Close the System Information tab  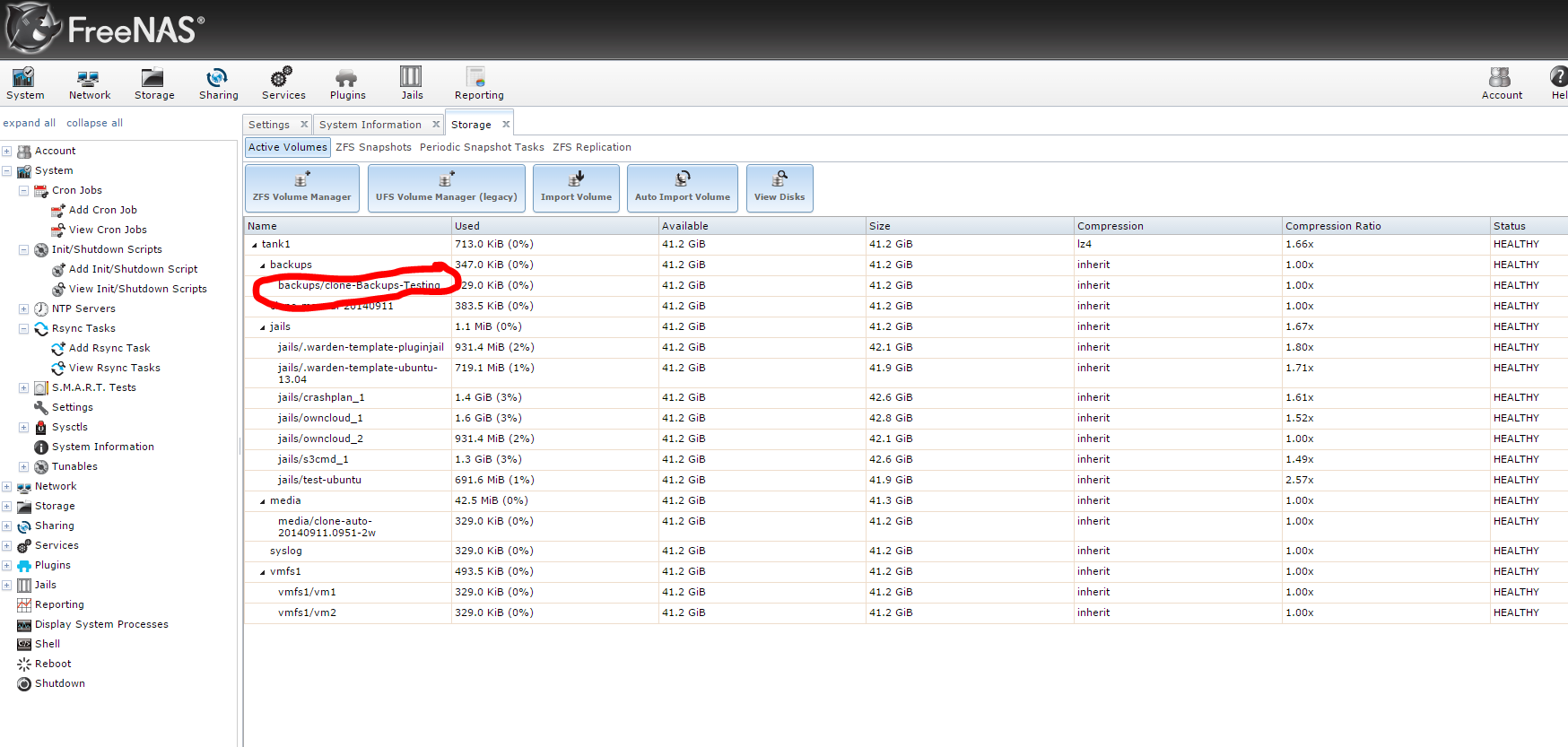point(436,125)
